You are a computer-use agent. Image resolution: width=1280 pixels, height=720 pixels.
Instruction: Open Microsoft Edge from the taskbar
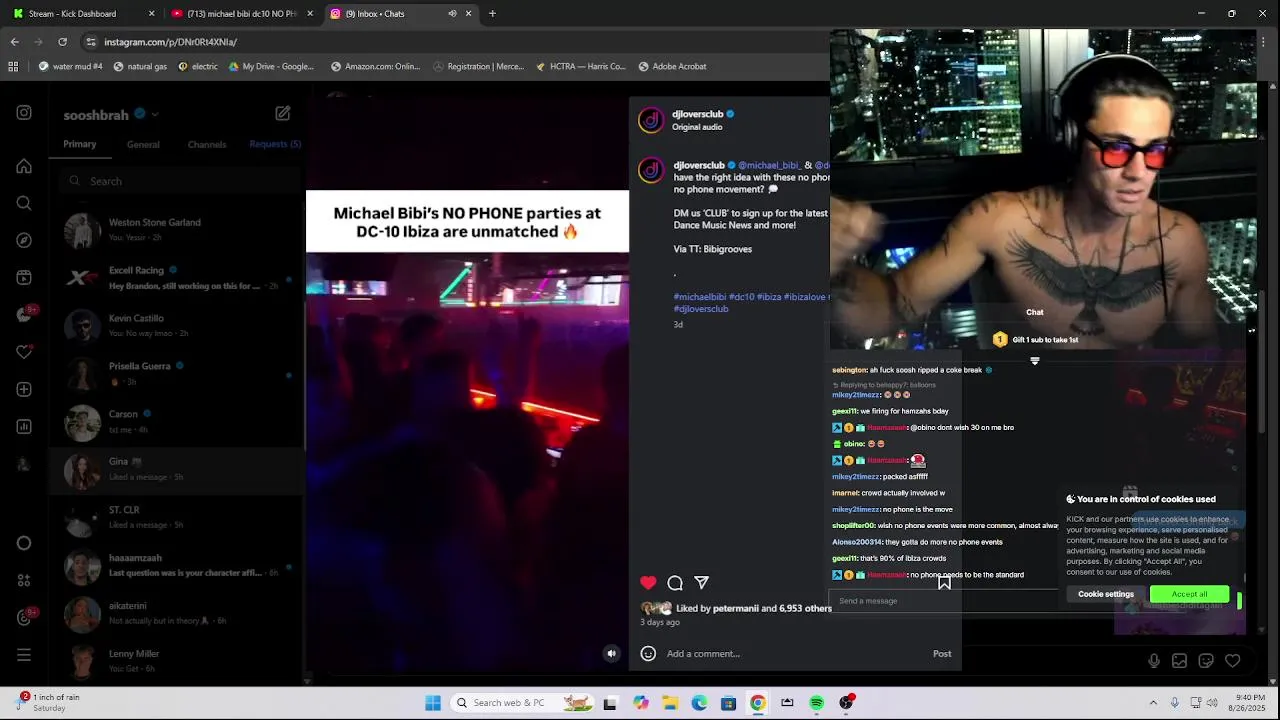tap(699, 703)
